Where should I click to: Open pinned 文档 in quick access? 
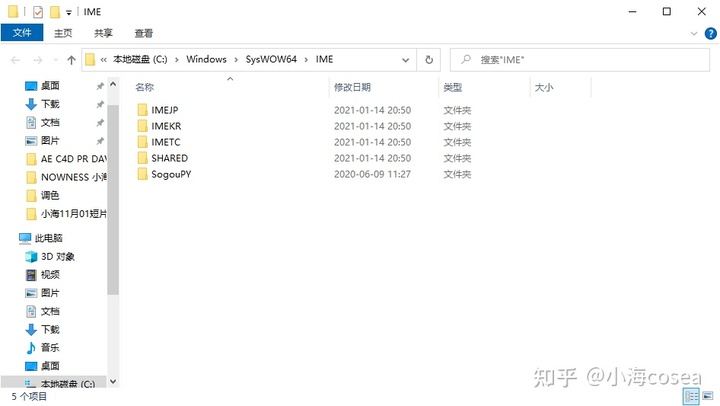click(42, 122)
